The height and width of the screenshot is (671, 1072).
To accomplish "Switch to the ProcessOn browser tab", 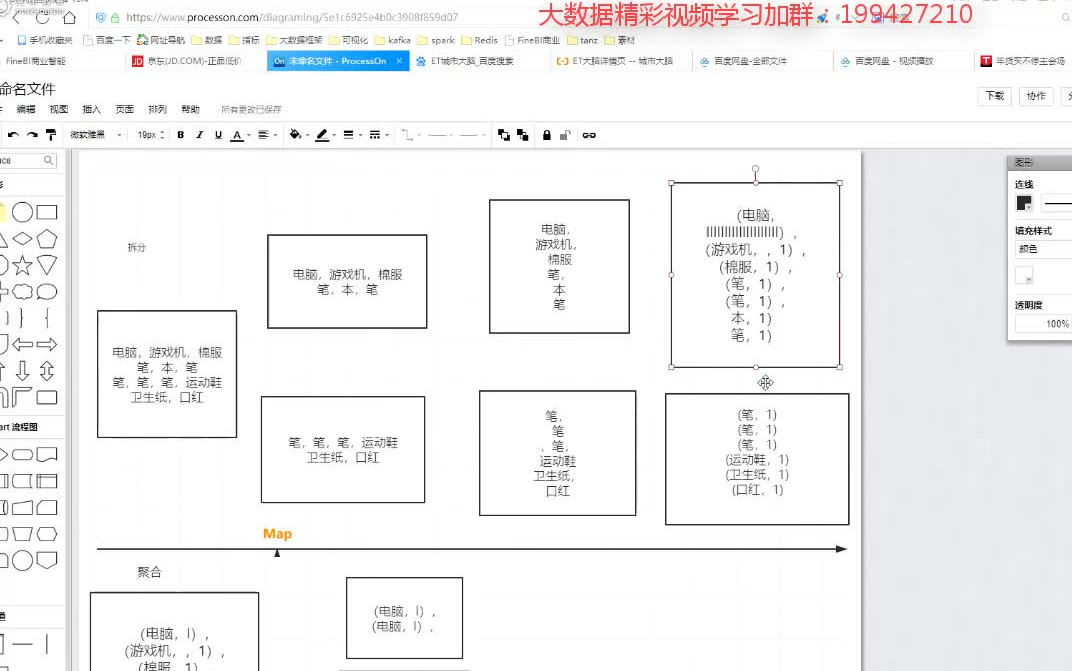I will [335, 61].
